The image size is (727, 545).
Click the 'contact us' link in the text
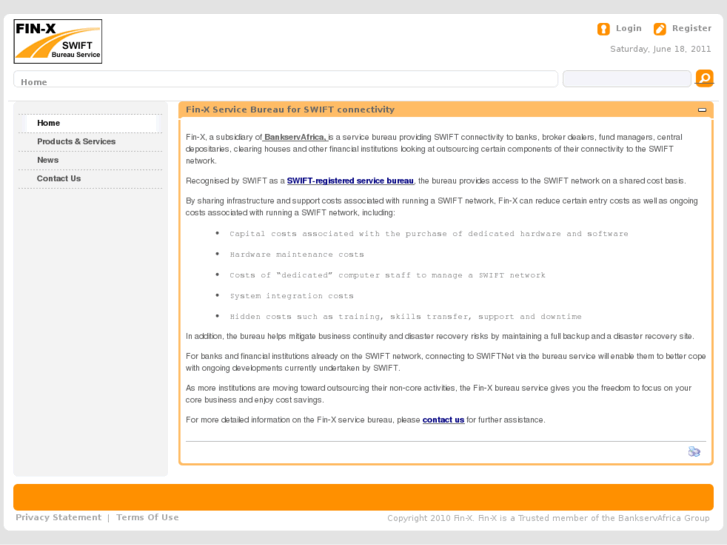[x=443, y=420]
